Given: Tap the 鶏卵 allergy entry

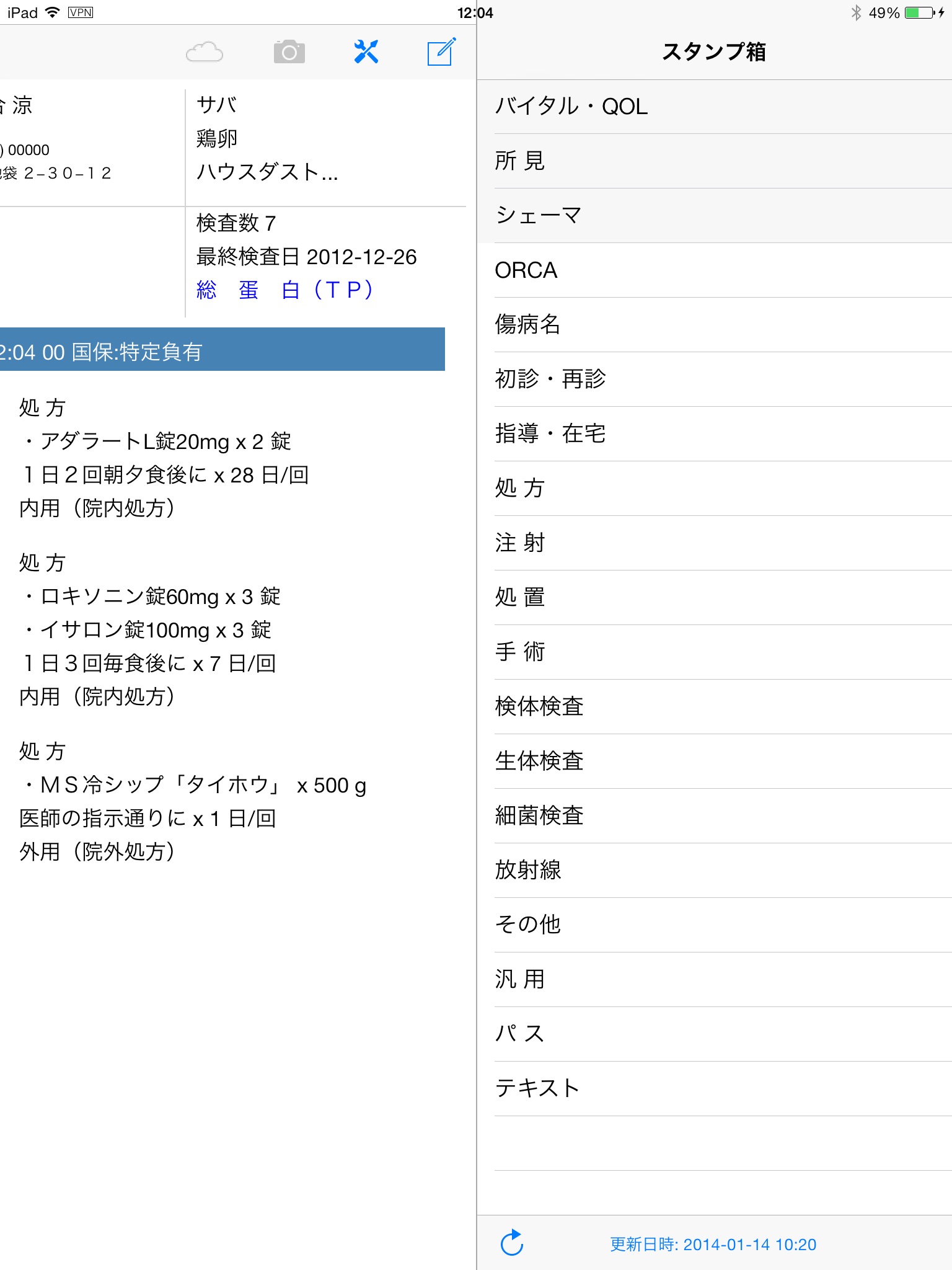Looking at the screenshot, I should click(x=216, y=138).
